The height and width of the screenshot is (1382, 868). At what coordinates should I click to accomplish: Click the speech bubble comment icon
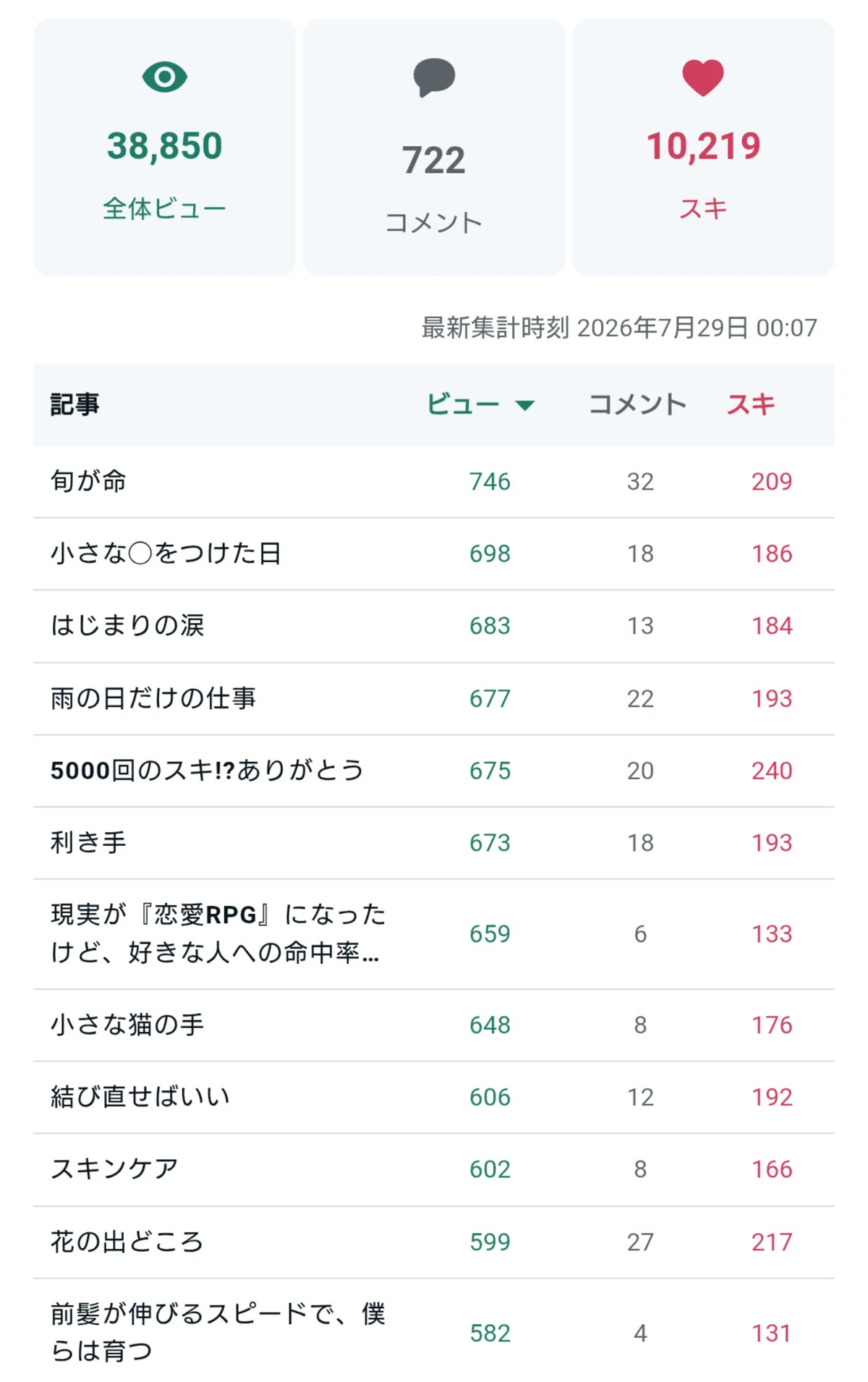434,77
